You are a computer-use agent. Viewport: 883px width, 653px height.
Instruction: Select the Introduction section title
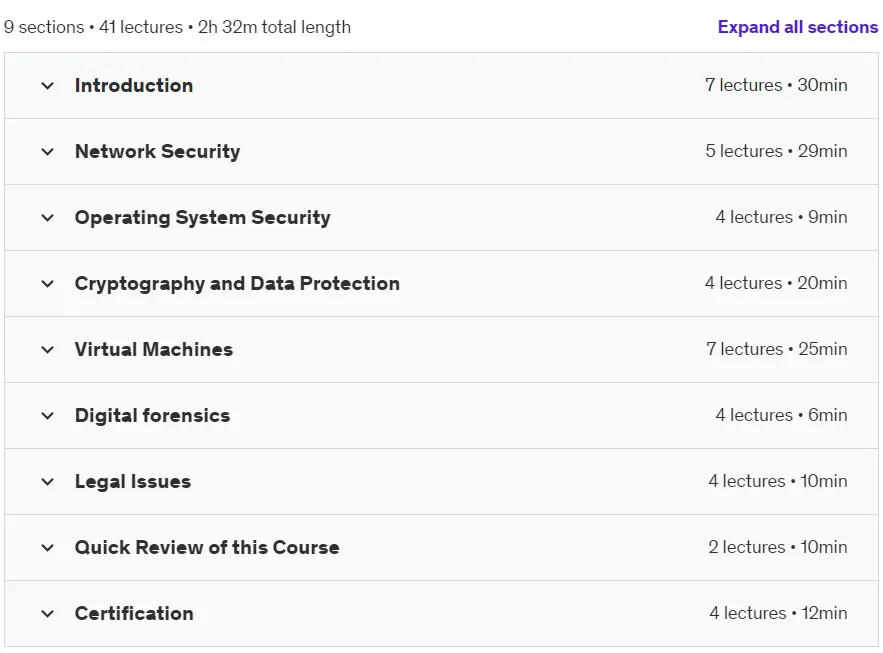134,86
